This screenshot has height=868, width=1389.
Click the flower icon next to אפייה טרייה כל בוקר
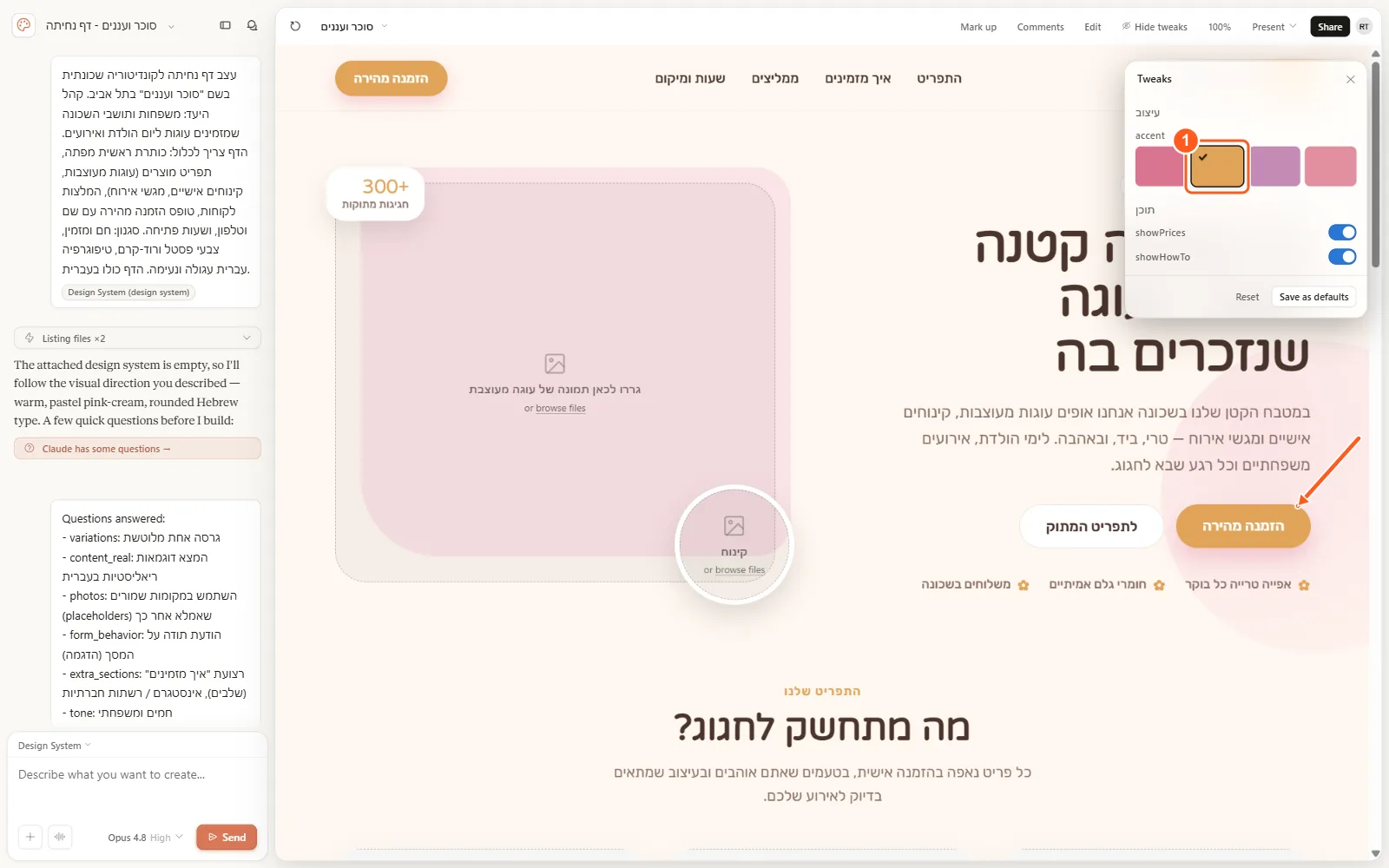pos(1304,585)
